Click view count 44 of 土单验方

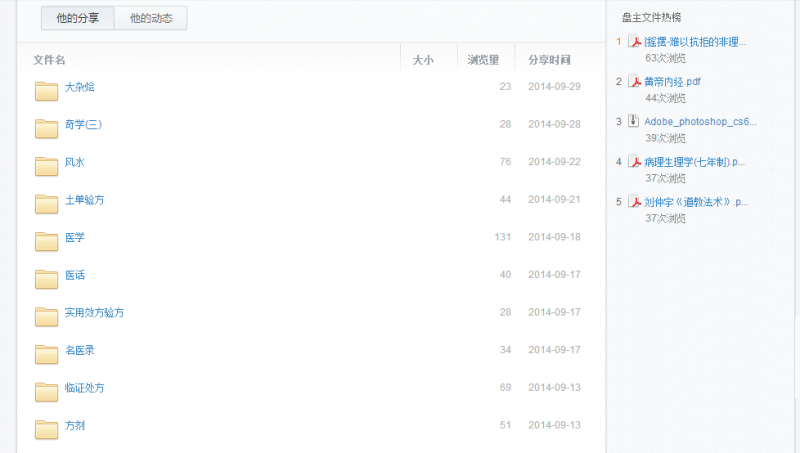click(x=505, y=199)
